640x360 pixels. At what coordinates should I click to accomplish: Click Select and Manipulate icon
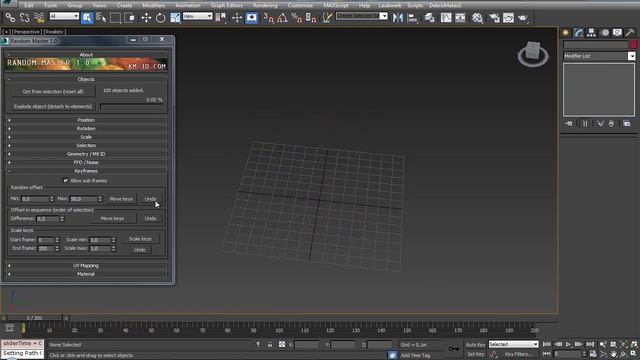tap(237, 18)
